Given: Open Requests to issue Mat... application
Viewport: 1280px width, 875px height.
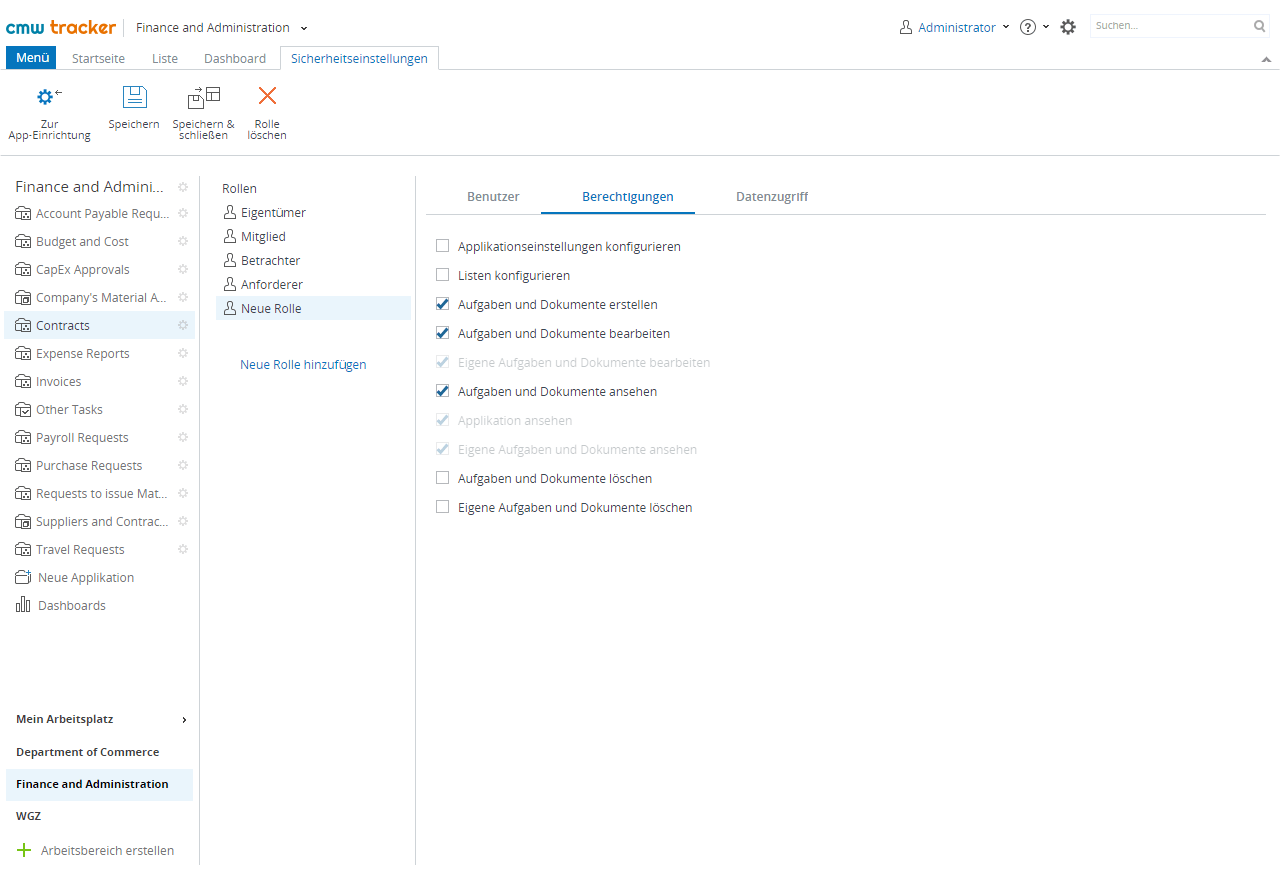Looking at the screenshot, I should 102,493.
